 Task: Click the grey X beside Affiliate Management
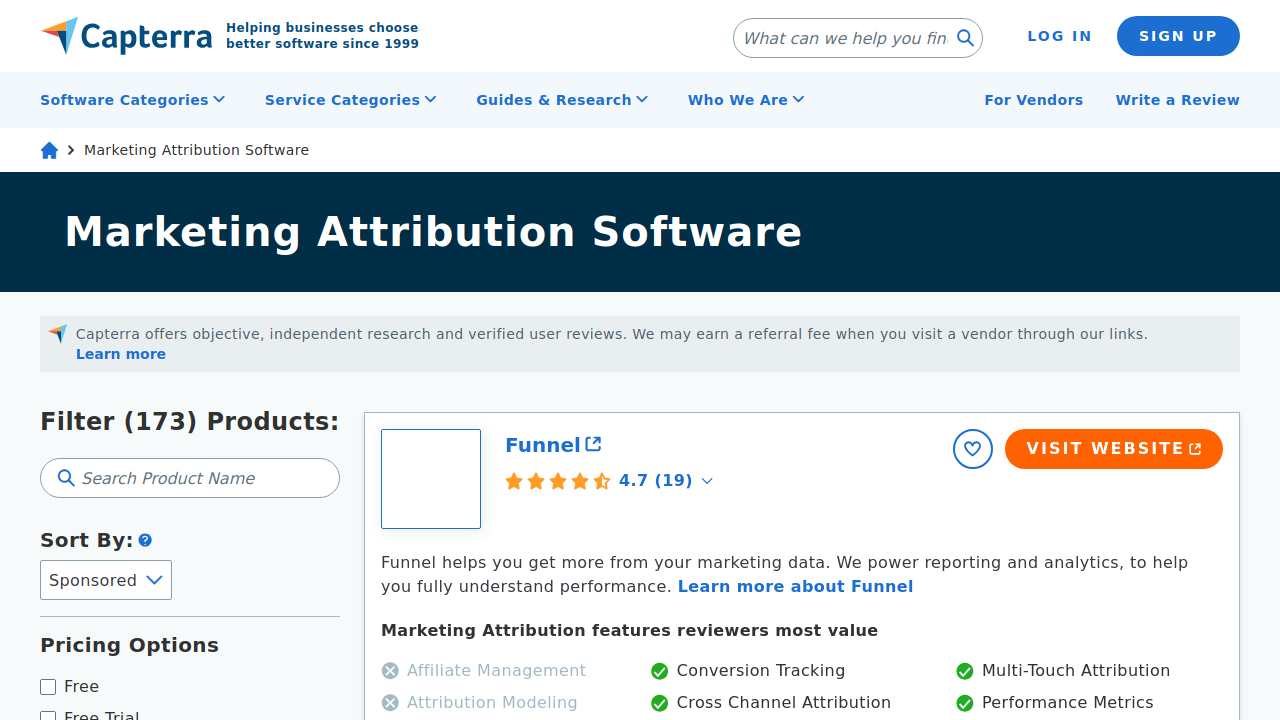tap(390, 671)
